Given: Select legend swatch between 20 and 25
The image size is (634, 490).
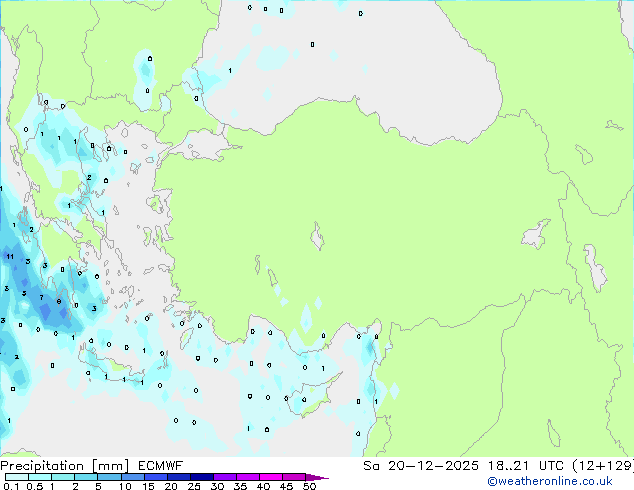Looking at the screenshot, I should (178, 477).
